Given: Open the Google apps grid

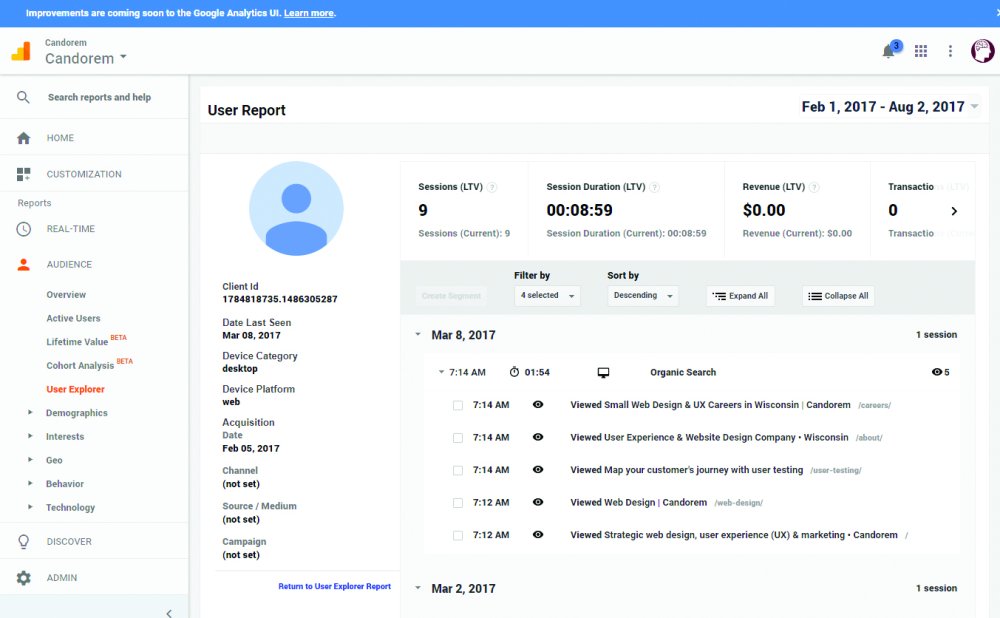Looking at the screenshot, I should [x=921, y=51].
